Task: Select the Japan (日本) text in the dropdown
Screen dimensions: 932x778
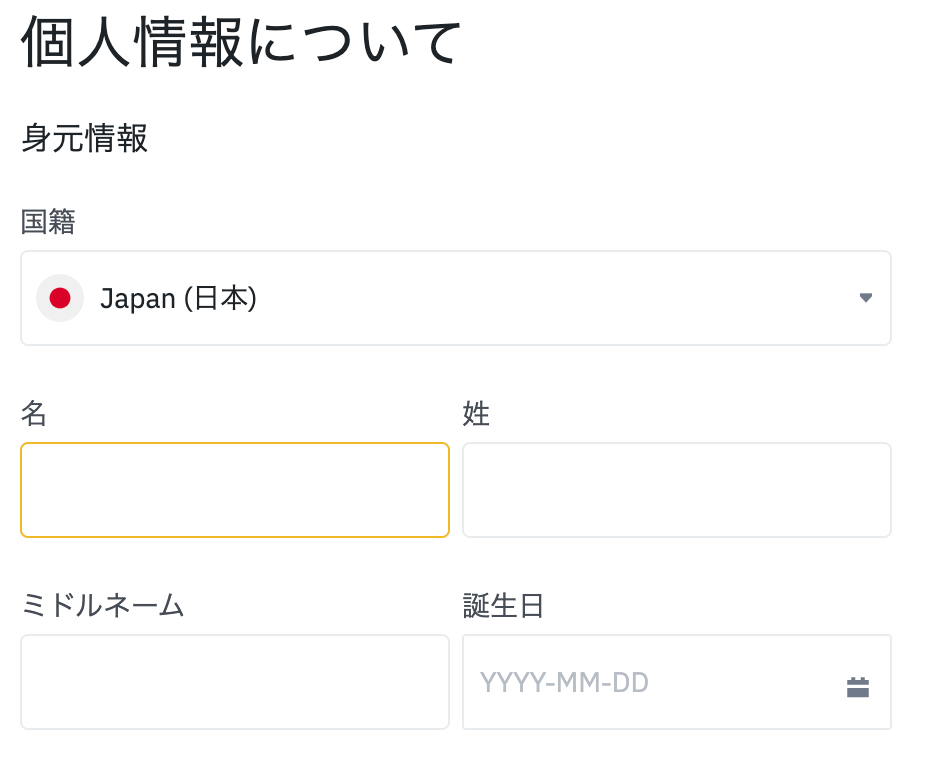Action: click(x=178, y=298)
